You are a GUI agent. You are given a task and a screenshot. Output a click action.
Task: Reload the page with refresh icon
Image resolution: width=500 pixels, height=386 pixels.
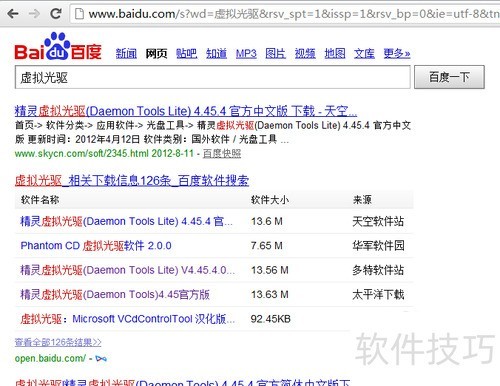click(x=55, y=13)
